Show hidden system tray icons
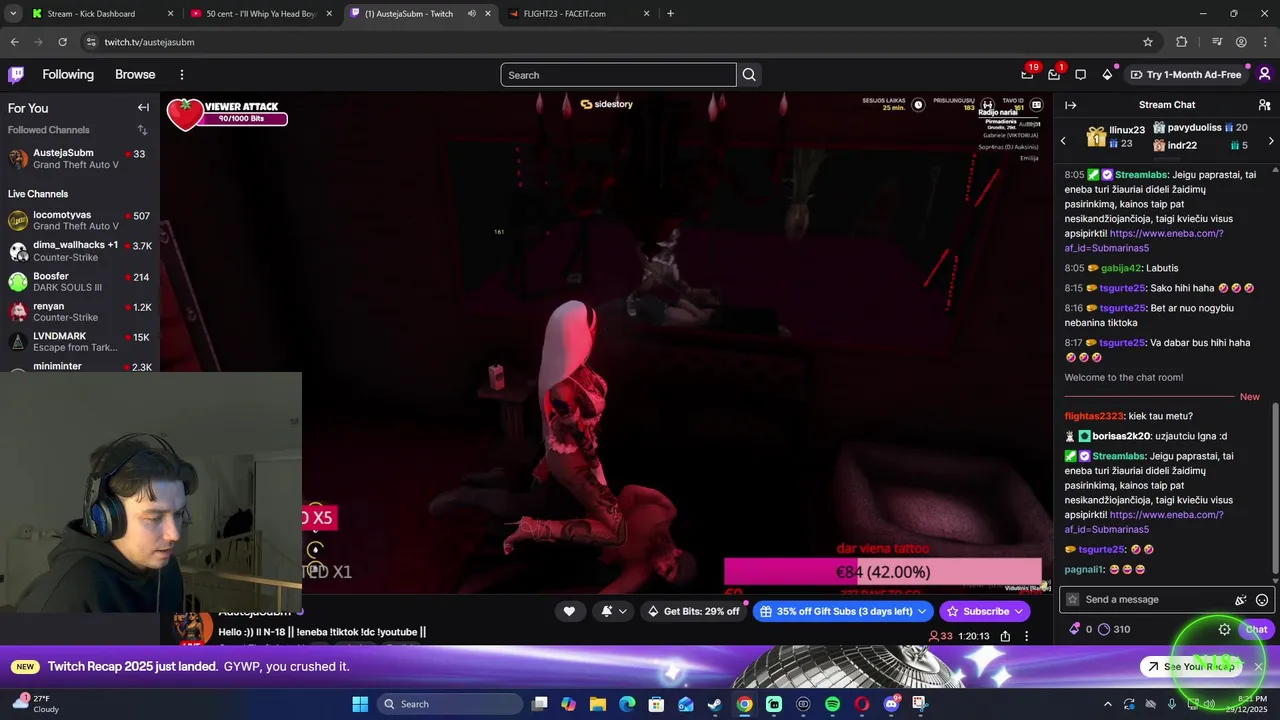This screenshot has height=720, width=1280. [x=1107, y=704]
